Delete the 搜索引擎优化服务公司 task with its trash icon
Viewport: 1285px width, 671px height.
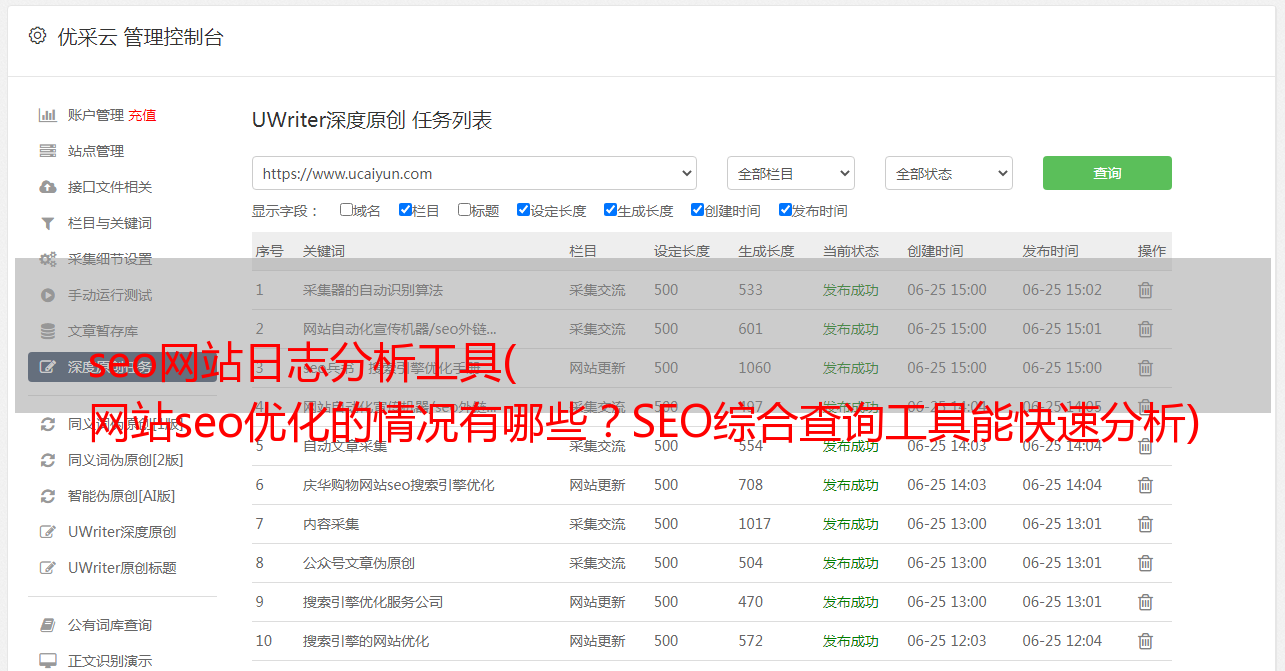[x=1145, y=602]
